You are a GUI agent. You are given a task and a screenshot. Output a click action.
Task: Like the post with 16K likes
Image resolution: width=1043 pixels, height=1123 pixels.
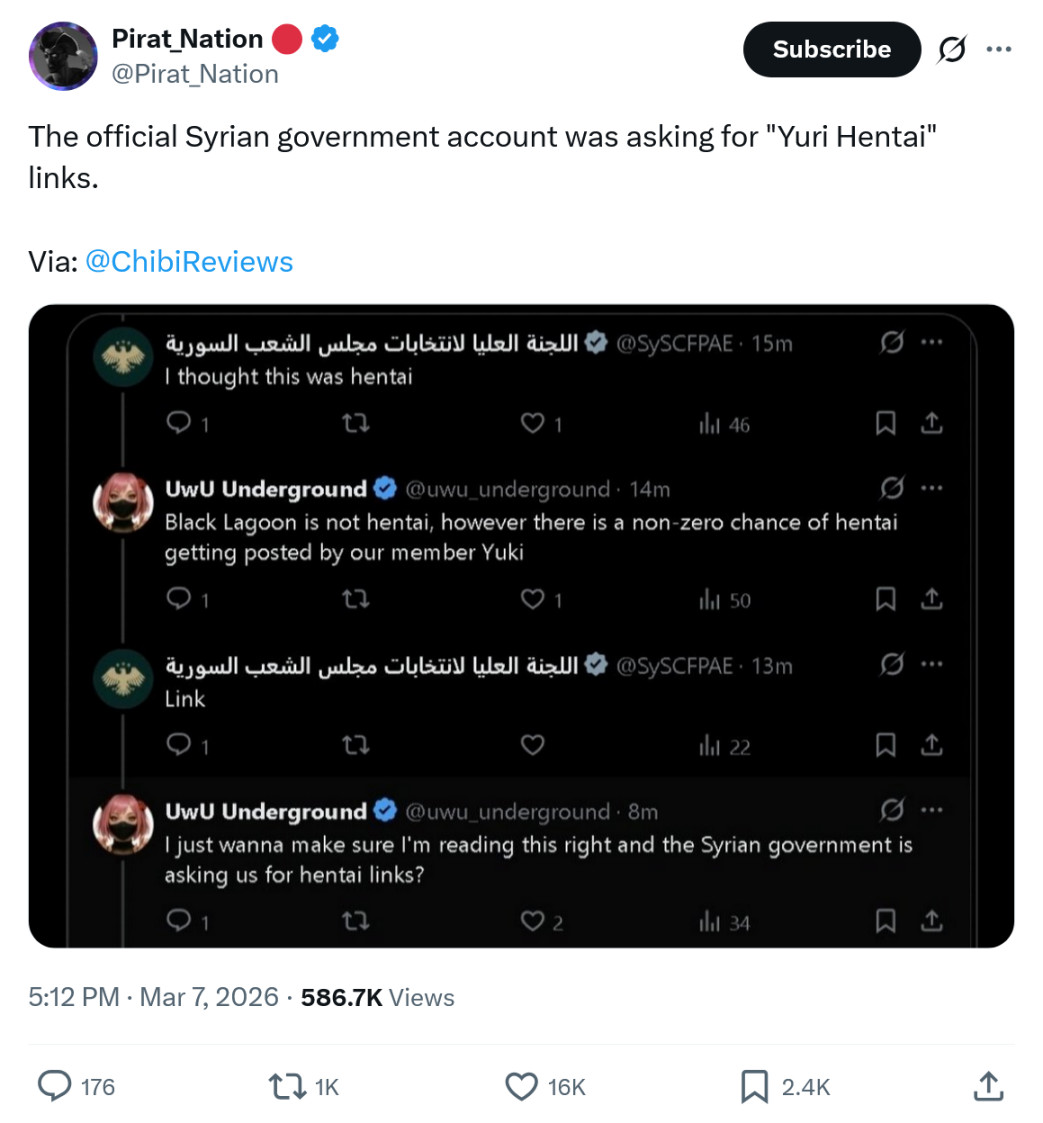pos(545,1086)
